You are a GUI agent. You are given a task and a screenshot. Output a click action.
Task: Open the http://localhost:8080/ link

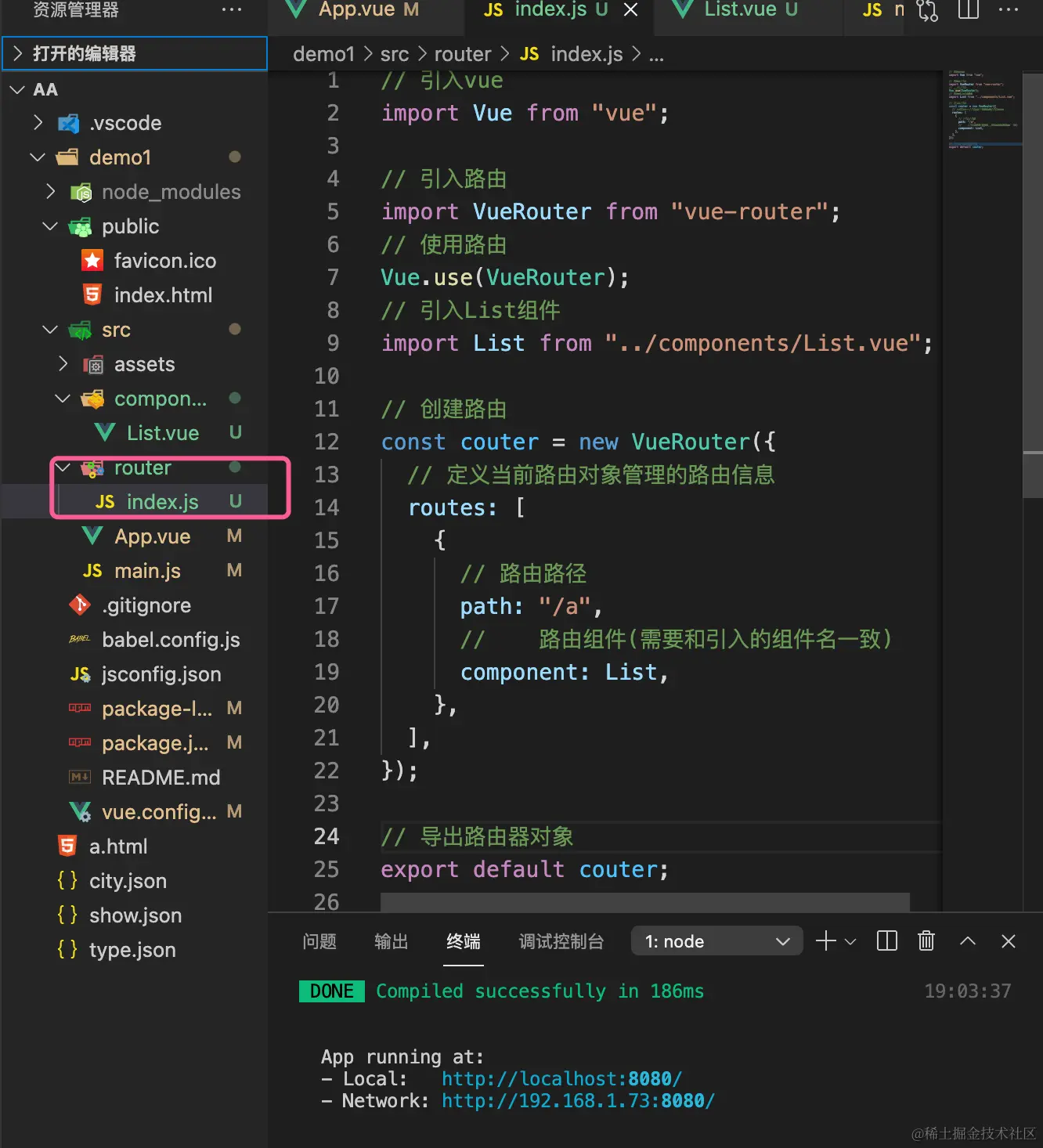(x=561, y=1078)
